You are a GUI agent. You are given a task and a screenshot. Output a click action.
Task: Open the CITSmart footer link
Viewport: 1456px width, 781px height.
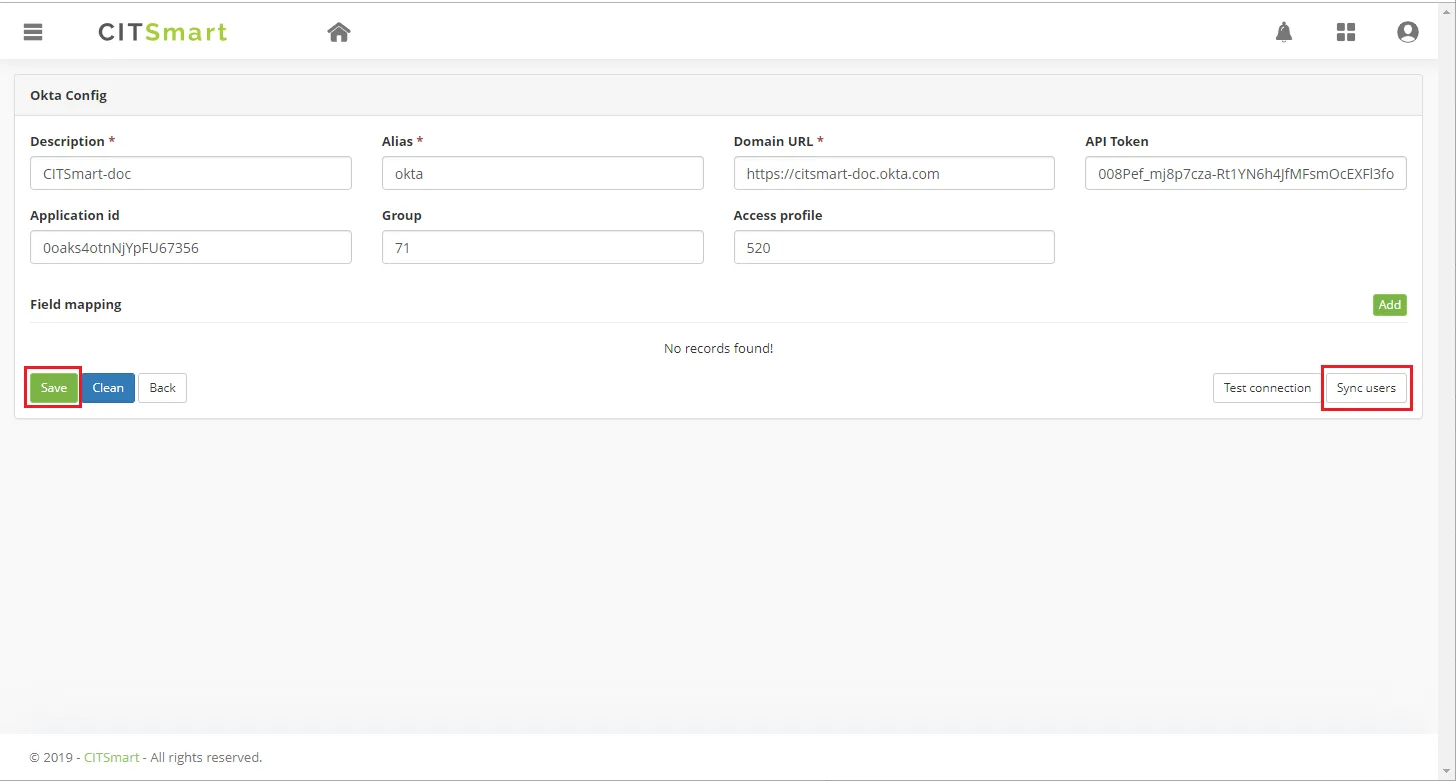[x=111, y=758]
